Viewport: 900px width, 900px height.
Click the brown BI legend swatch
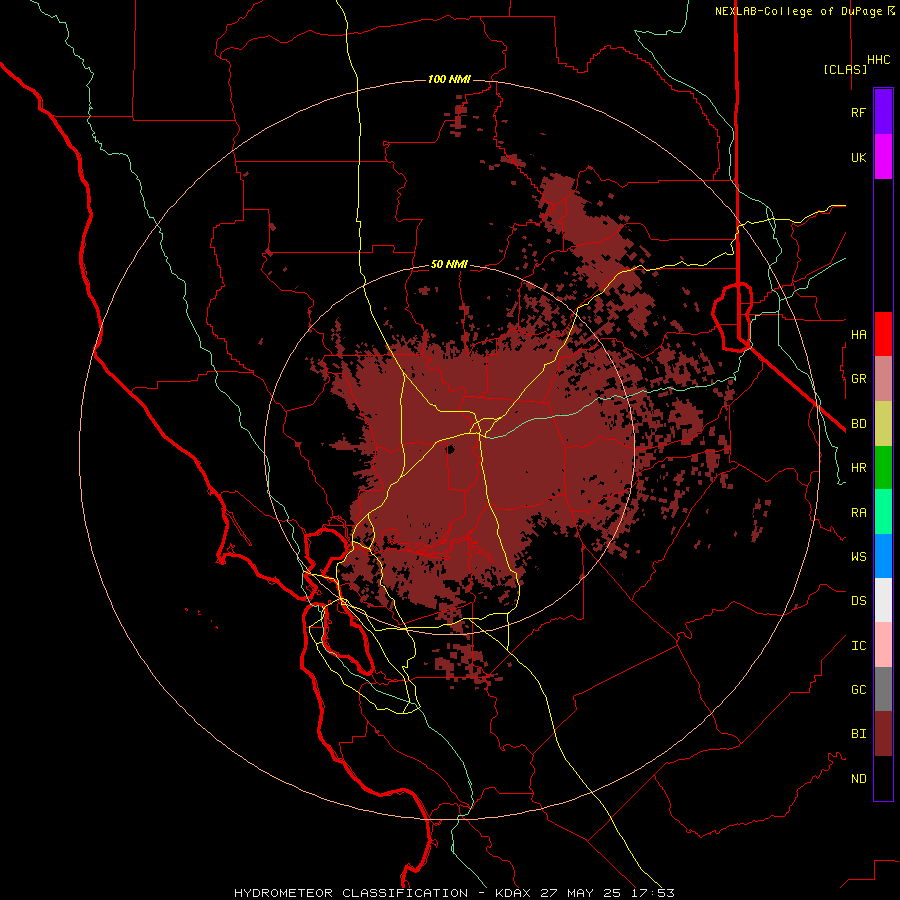tap(883, 734)
